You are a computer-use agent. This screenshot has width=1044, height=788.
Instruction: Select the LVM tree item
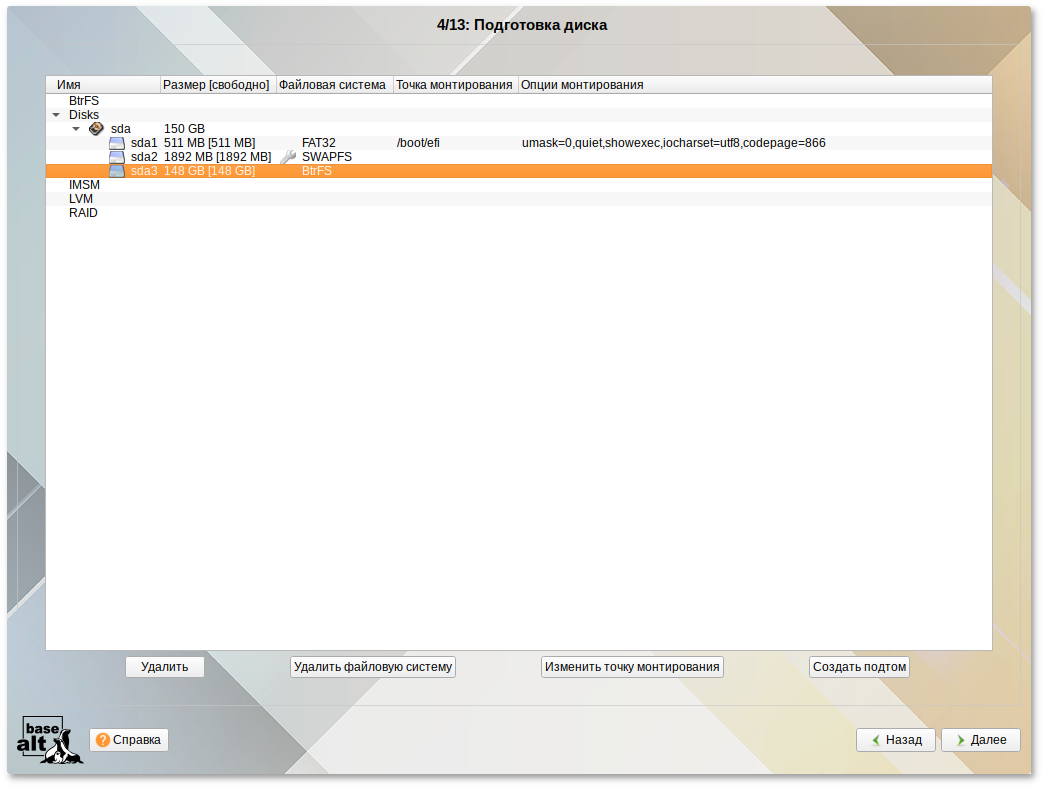80,199
